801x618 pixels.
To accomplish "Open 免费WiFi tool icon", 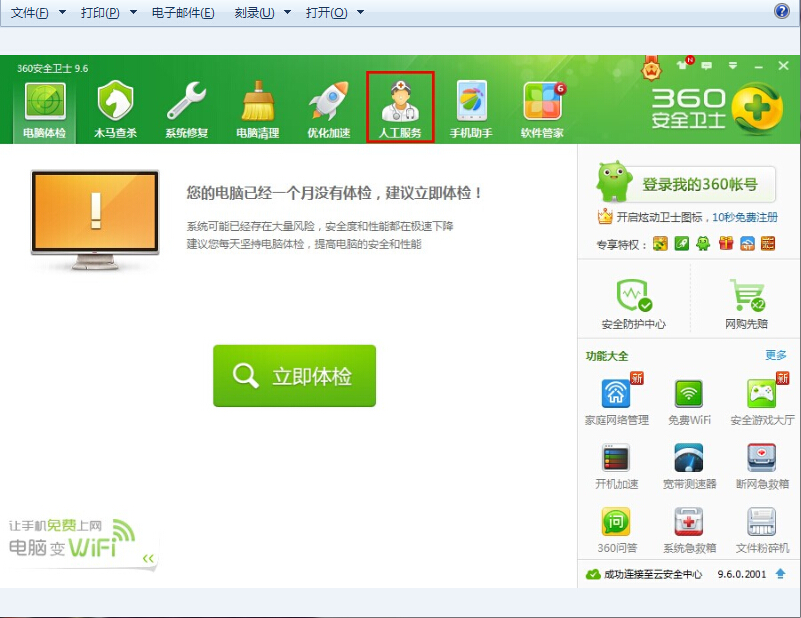I will tap(688, 394).
